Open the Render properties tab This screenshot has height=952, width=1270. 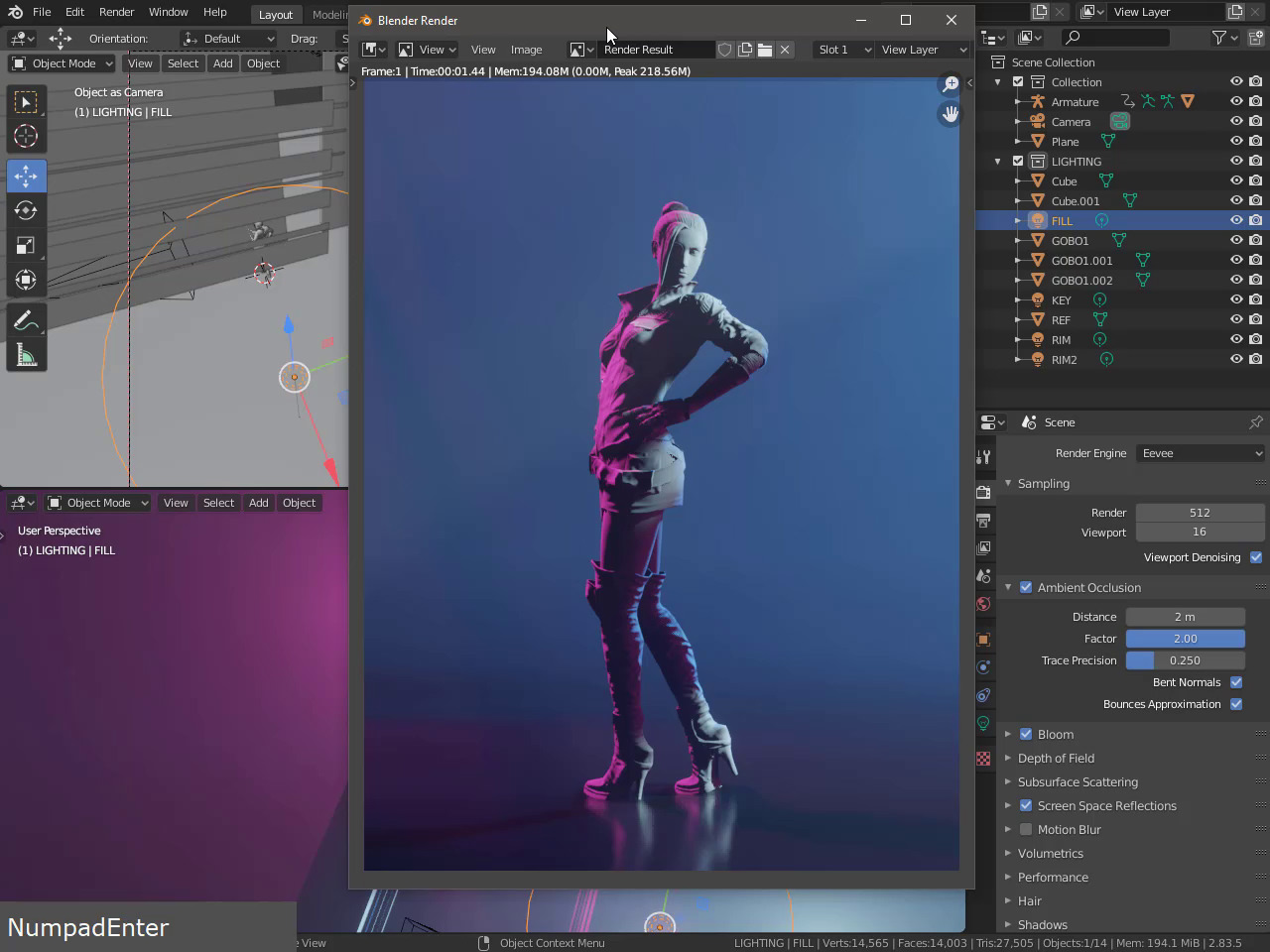(x=983, y=492)
